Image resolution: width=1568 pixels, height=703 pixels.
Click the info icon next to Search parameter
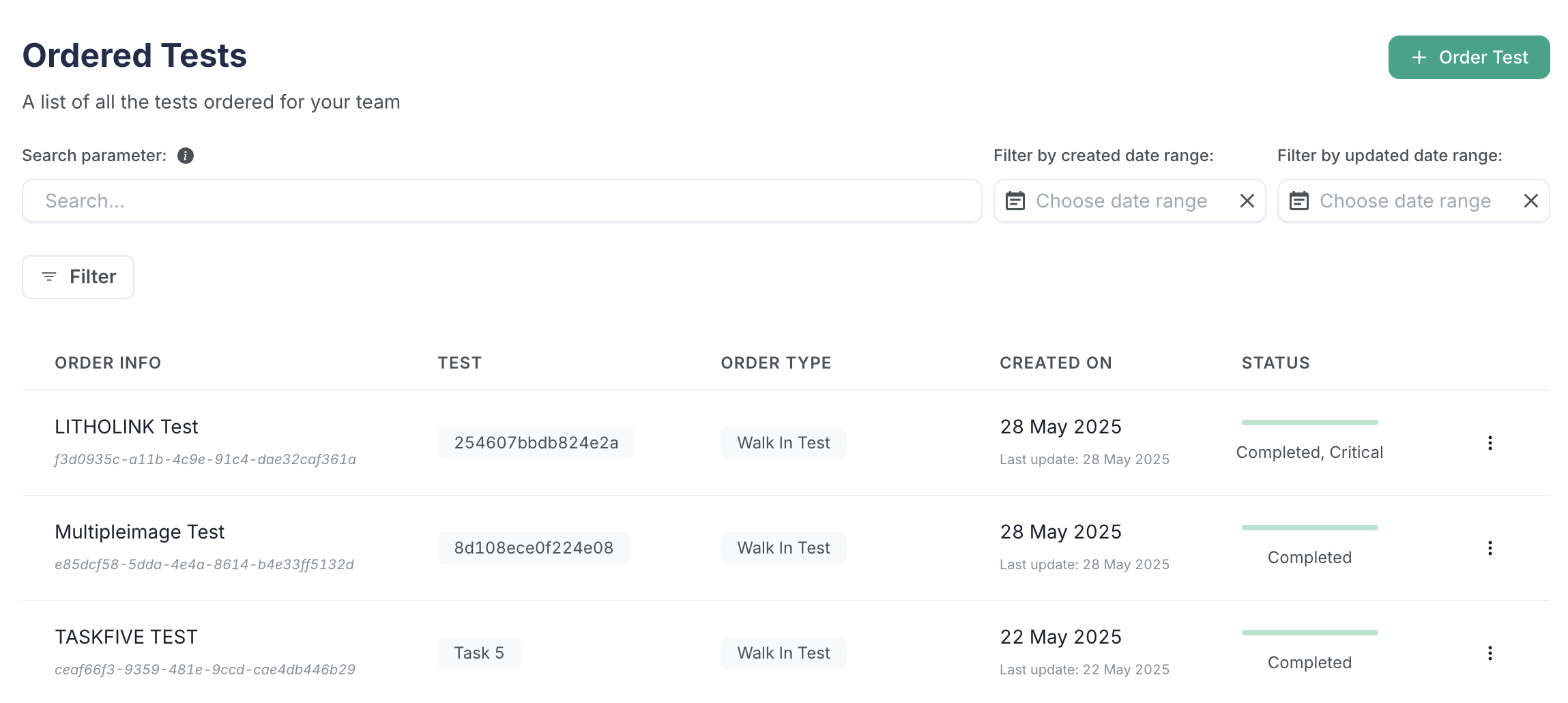[184, 156]
